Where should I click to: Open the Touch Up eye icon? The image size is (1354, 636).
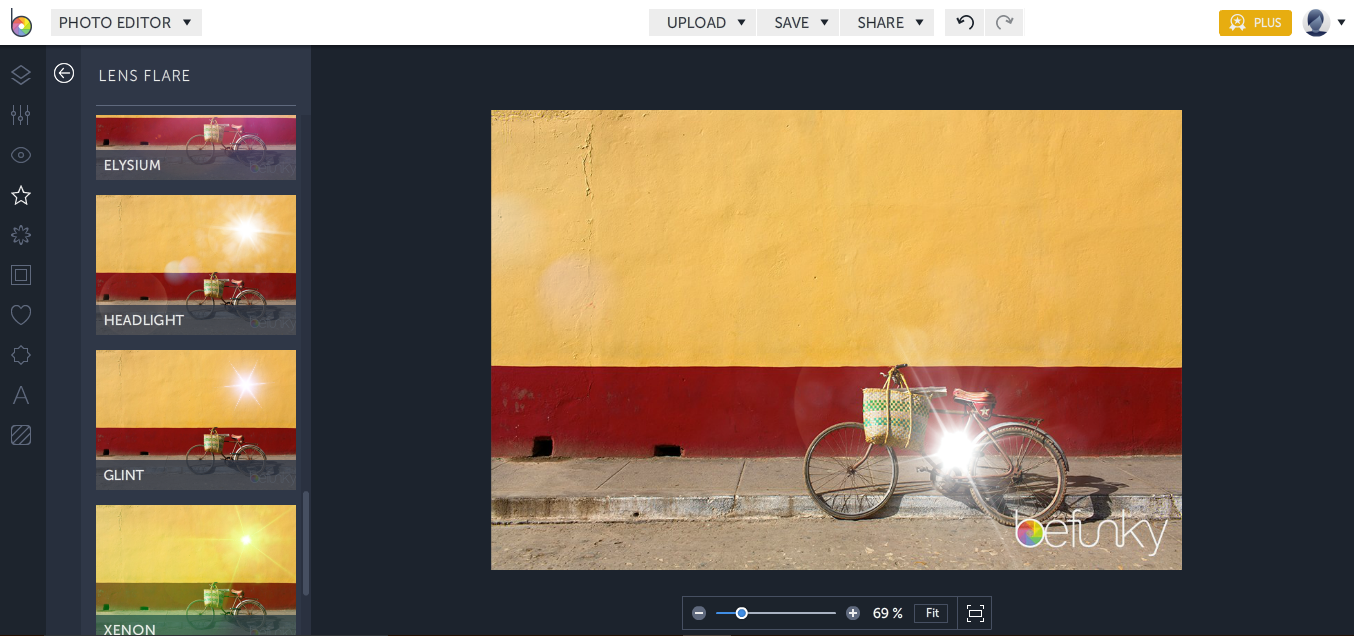tap(21, 155)
